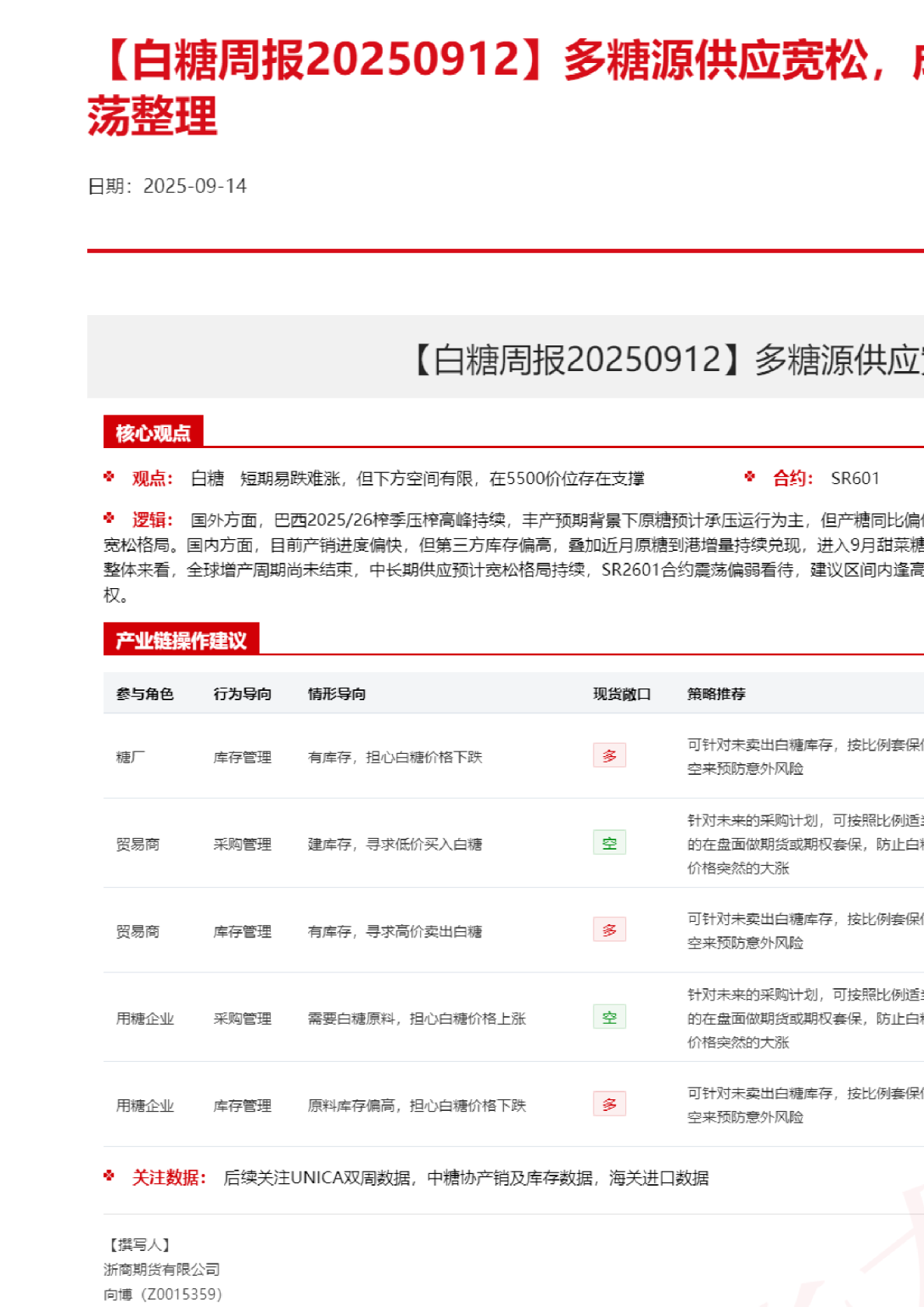Click the 多 badge in 用糖企业 库存管理 row

tap(609, 1104)
